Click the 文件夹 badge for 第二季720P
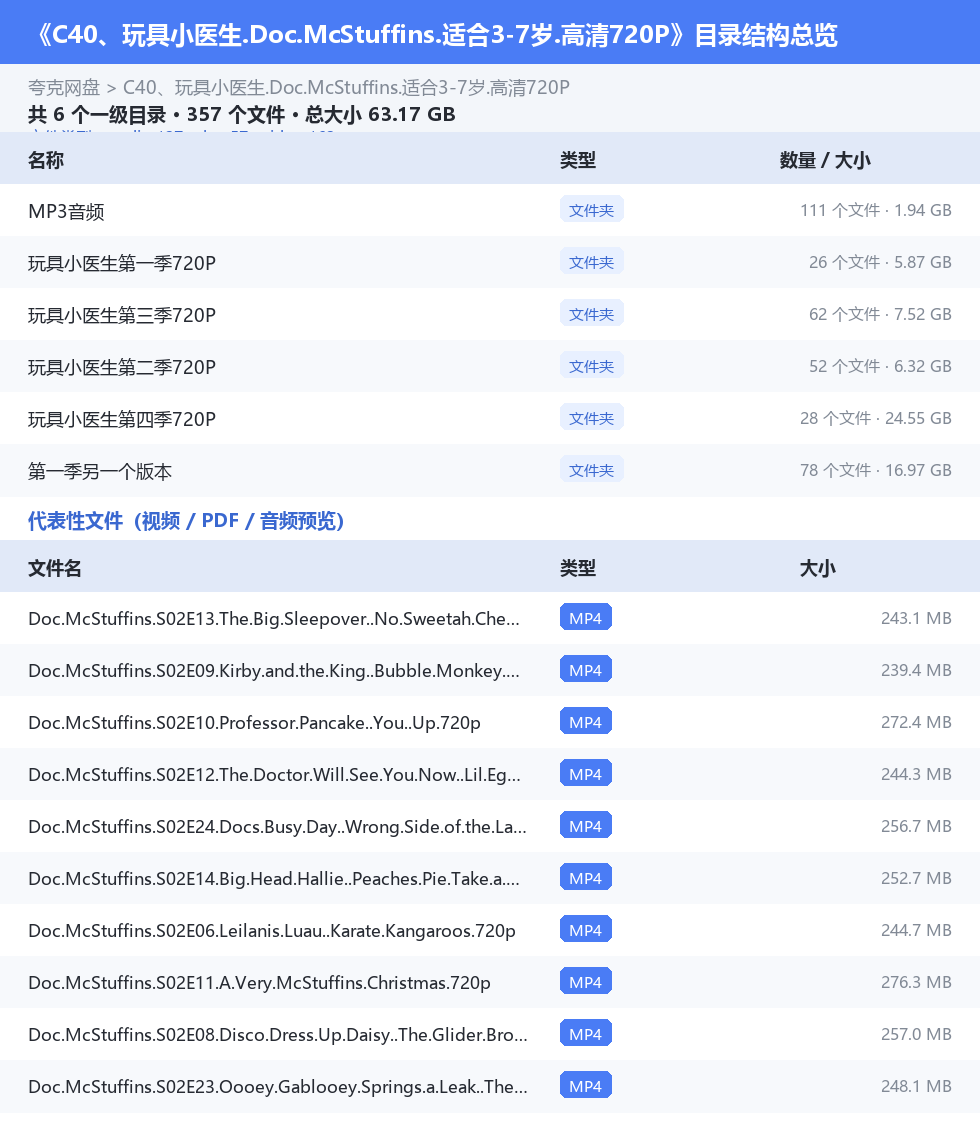This screenshot has width=980, height=1144. pyautogui.click(x=592, y=366)
